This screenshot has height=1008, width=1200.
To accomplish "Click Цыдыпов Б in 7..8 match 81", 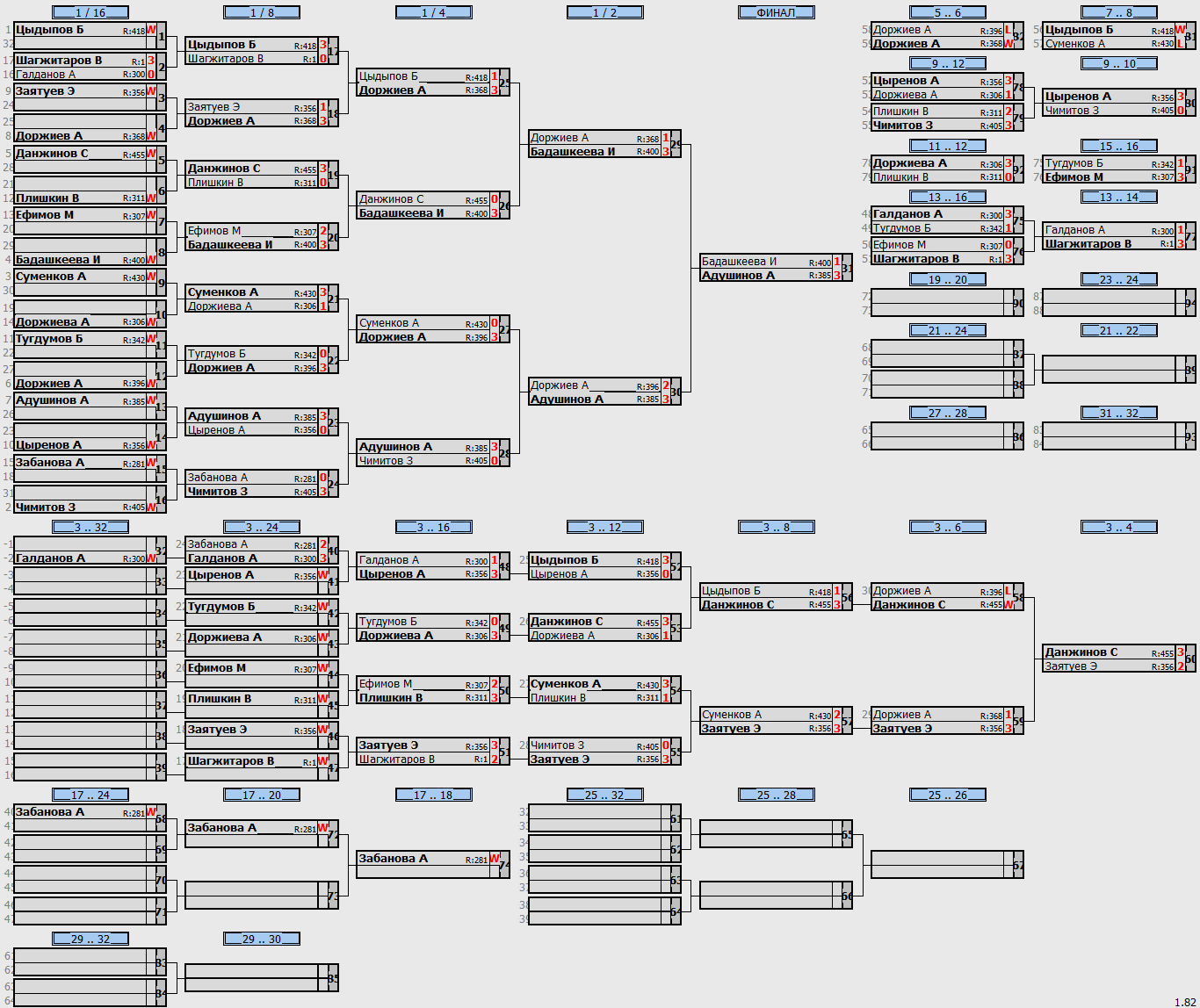I will coord(1079,30).
